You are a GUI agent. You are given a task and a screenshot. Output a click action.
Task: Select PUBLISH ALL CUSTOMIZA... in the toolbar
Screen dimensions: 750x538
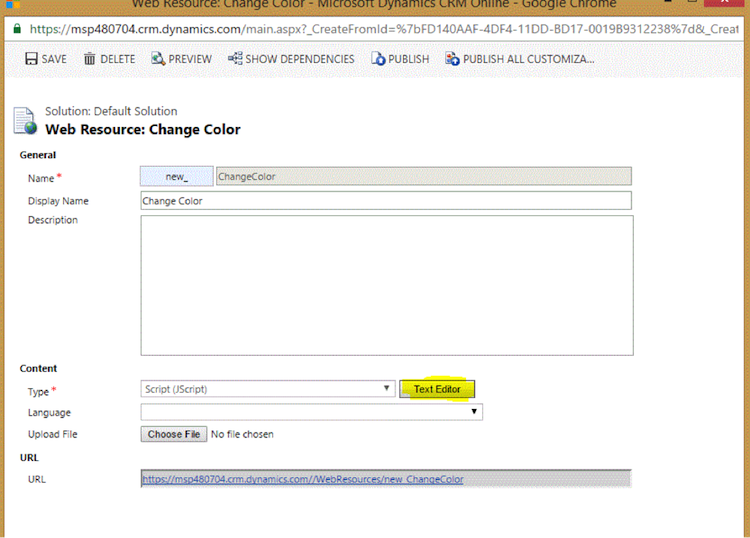(529, 59)
